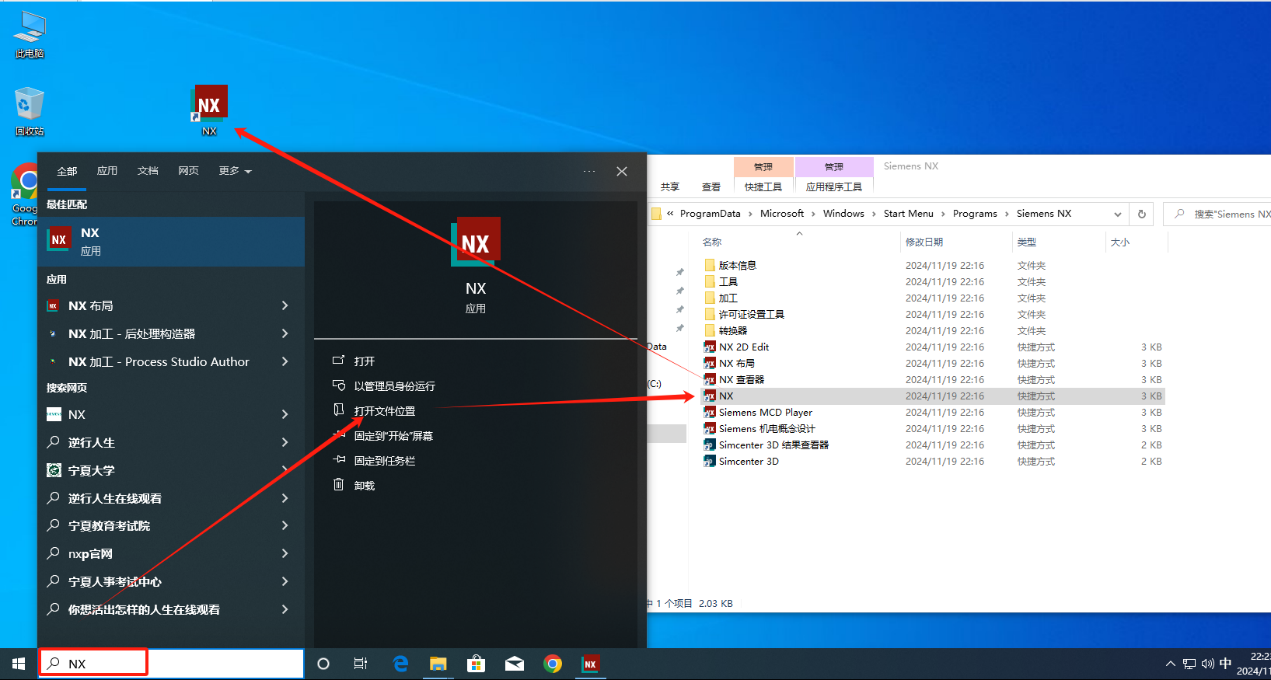
Task: Open the address bar history dropdown in Explorer
Action: tap(1119, 213)
